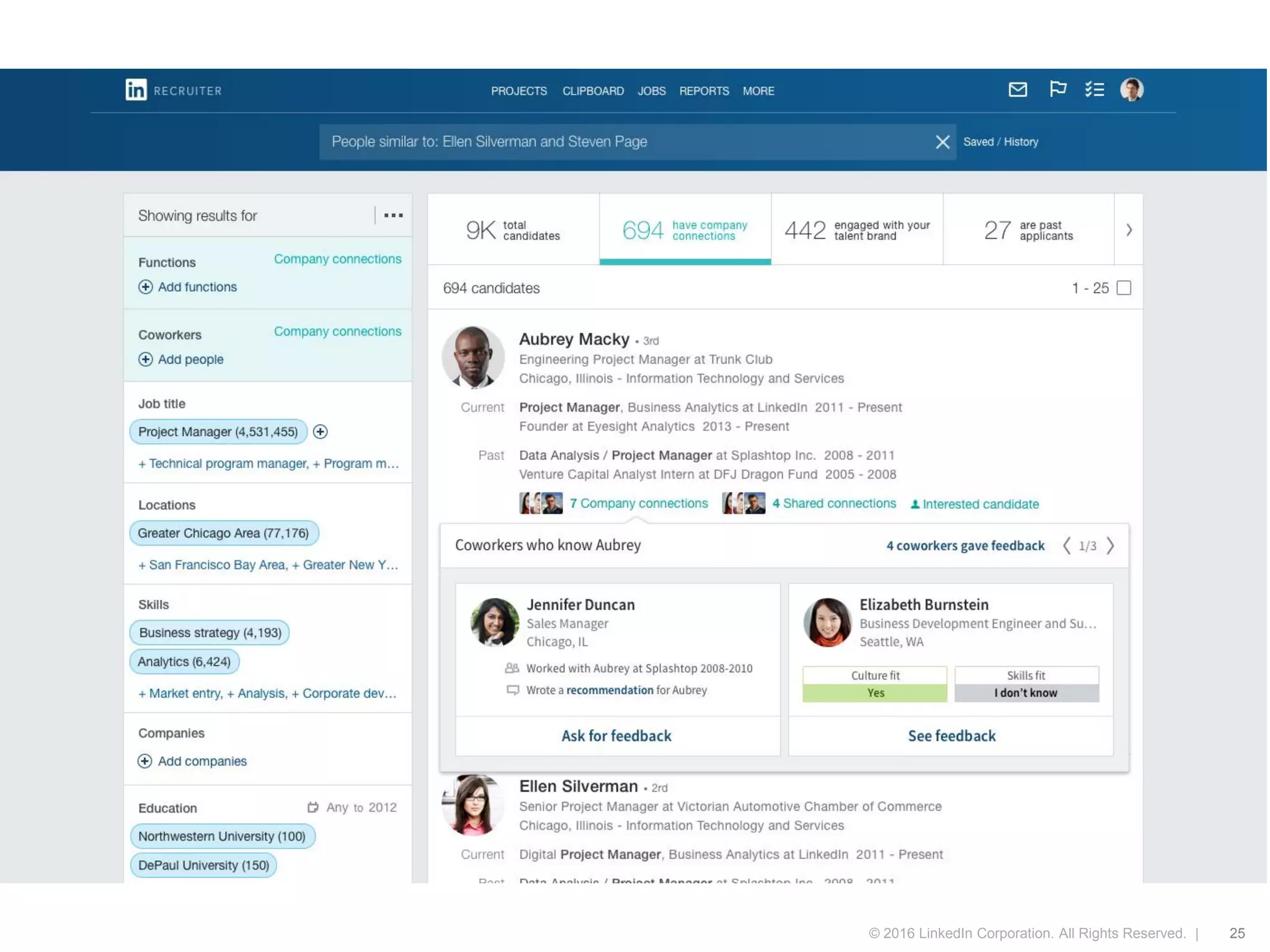Go to next coworker page
The width and height of the screenshot is (1270, 952).
coord(1111,545)
